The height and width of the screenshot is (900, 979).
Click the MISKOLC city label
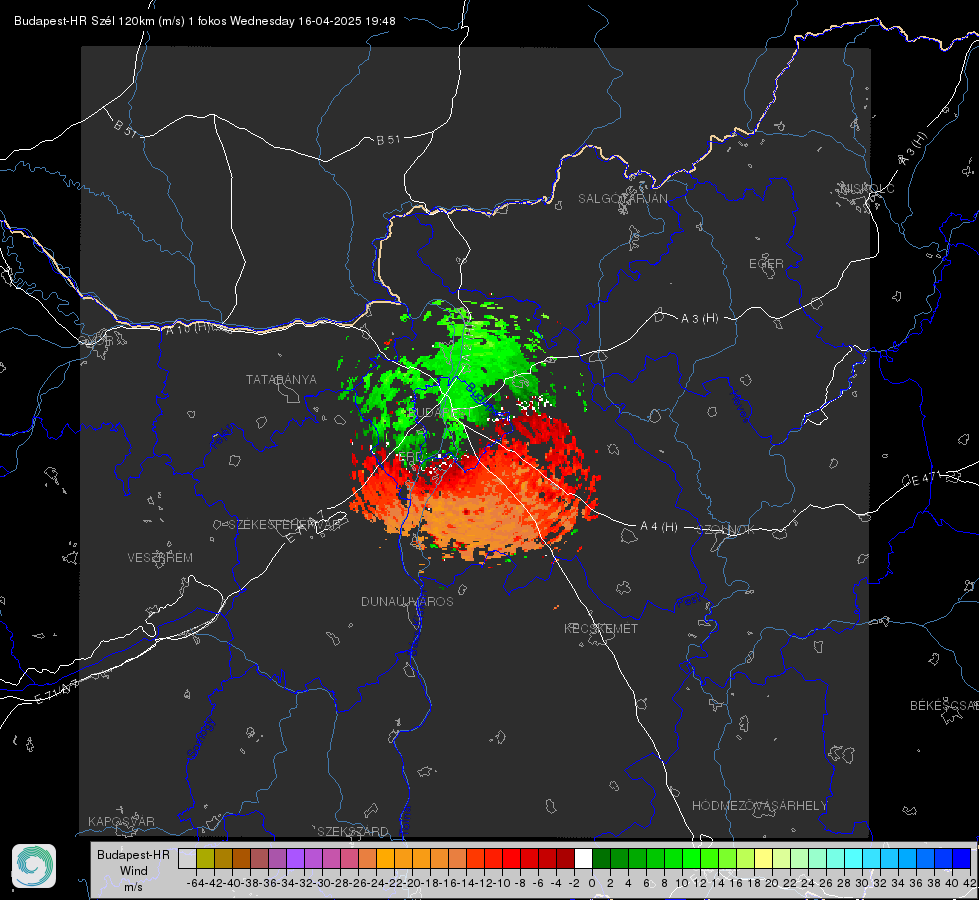click(867, 188)
